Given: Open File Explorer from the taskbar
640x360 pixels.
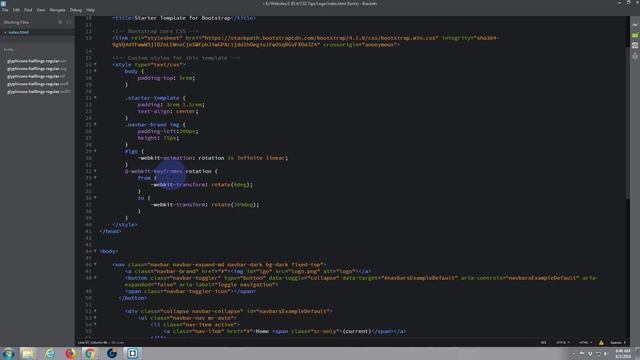Looking at the screenshot, I should (28, 353).
